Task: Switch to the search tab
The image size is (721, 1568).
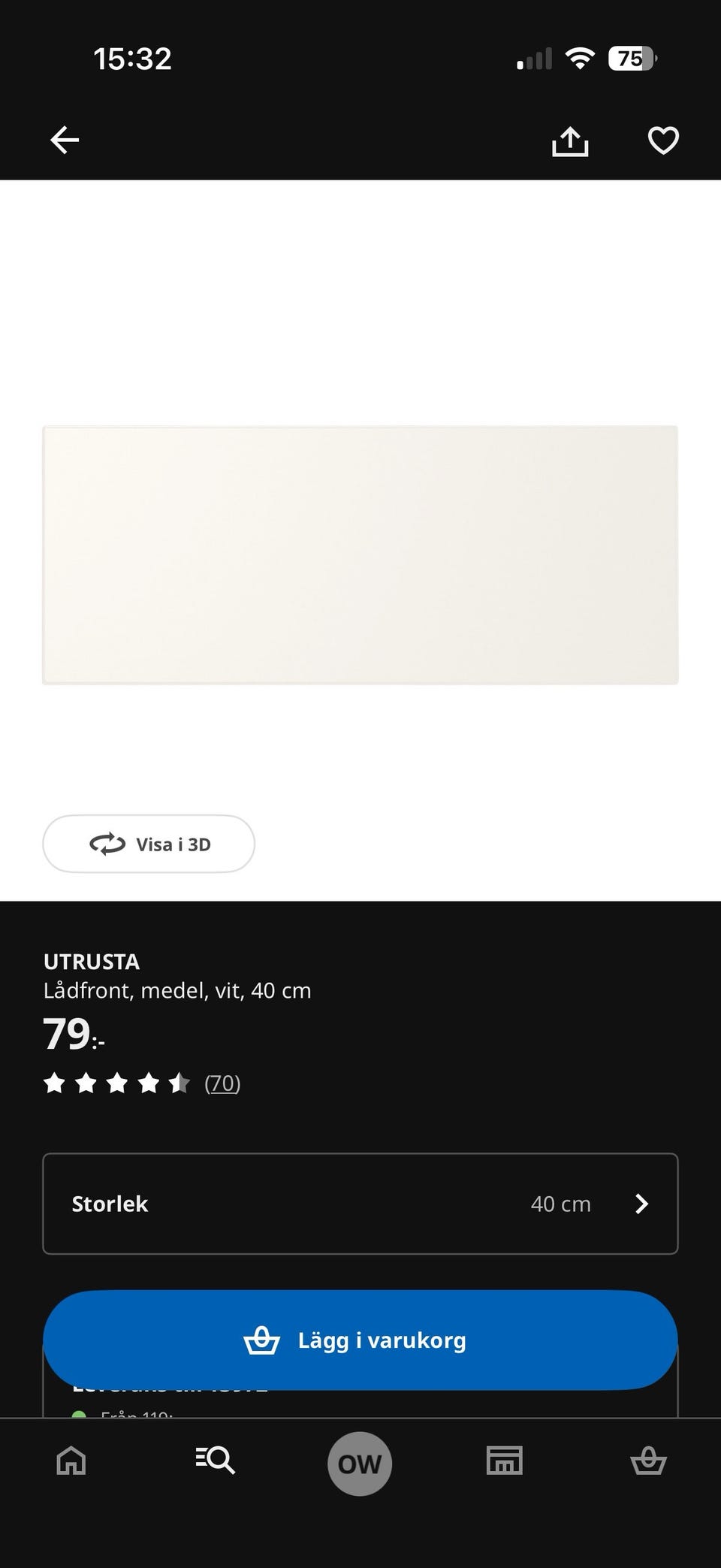Action: pyautogui.click(x=216, y=1460)
